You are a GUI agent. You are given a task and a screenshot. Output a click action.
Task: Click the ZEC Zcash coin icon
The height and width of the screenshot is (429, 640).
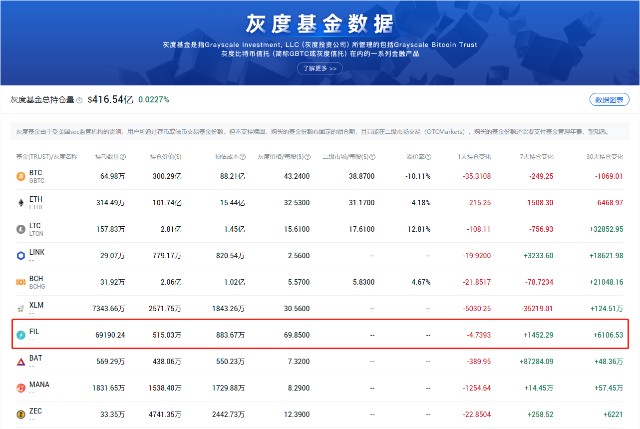tap(20, 415)
